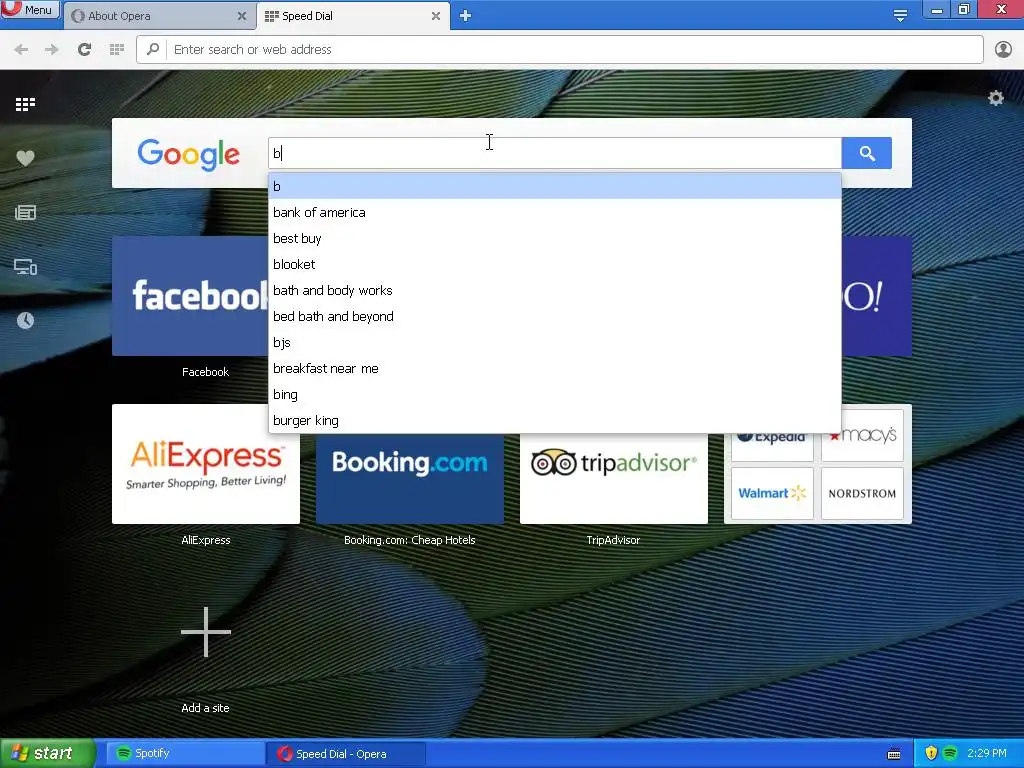Open the Opera Menu button
This screenshot has width=1024, height=768.
click(x=30, y=9)
